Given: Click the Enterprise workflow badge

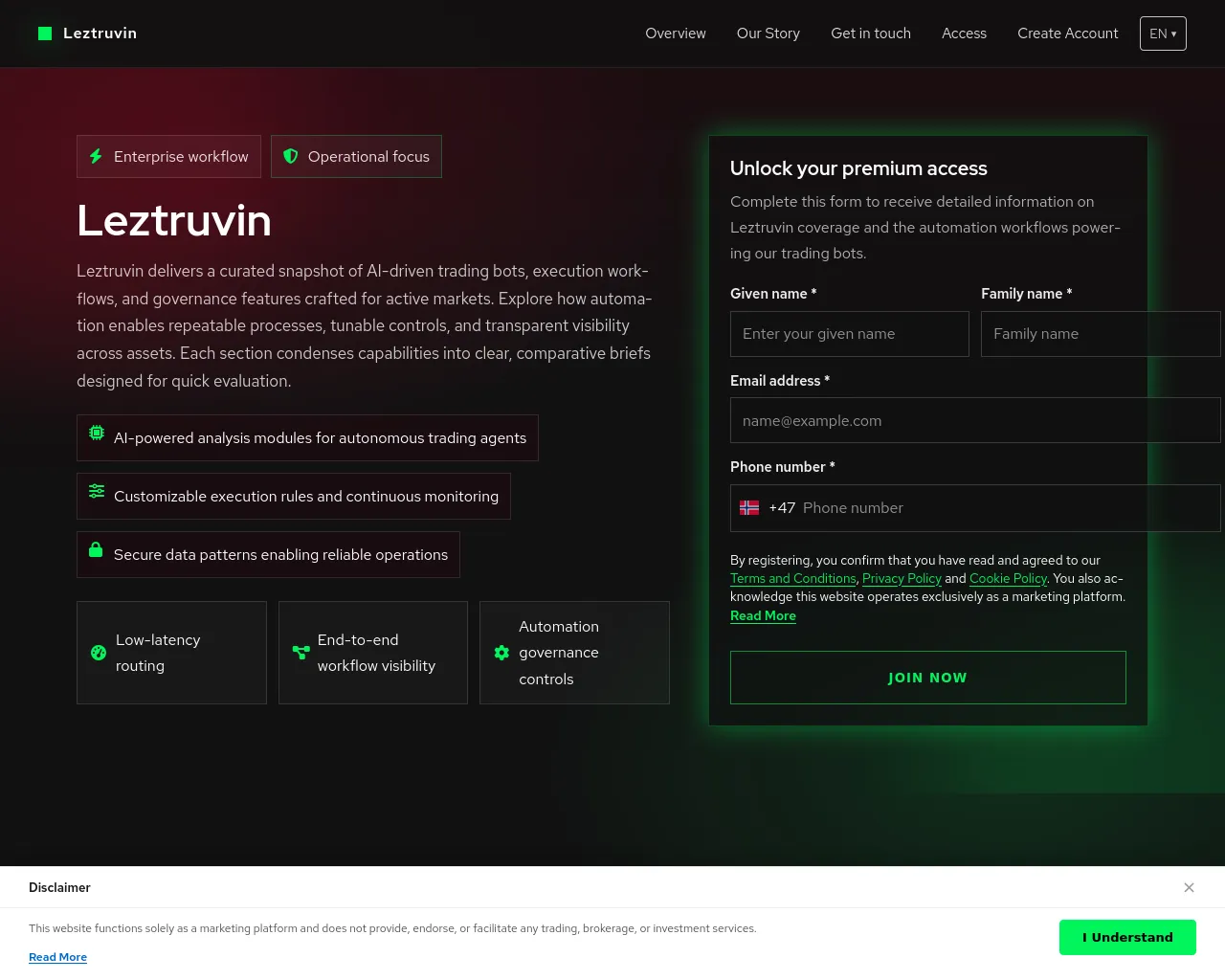Looking at the screenshot, I should [168, 156].
